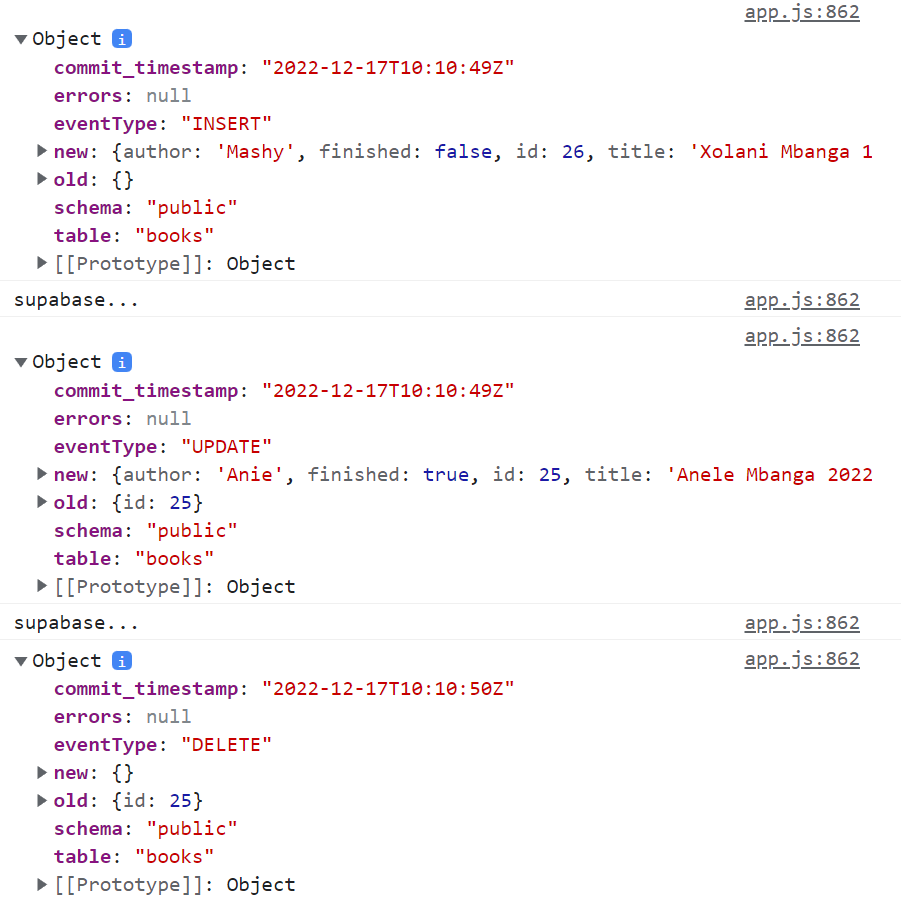The width and height of the screenshot is (901, 897).
Task: Click the "UPDATE" eventType value
Action: (226, 447)
